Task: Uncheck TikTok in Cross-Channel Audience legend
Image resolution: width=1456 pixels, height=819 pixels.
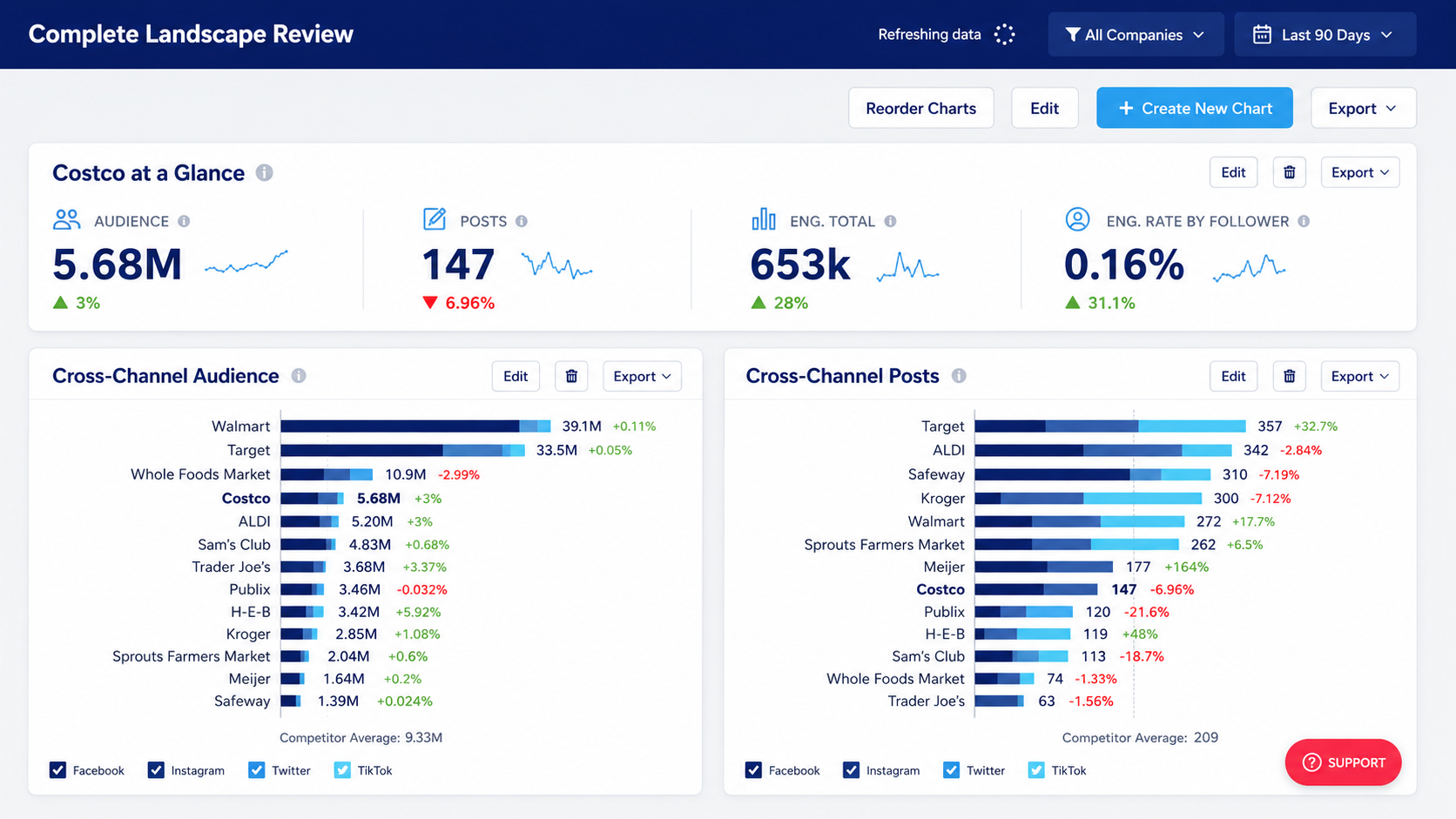Action: tap(343, 770)
